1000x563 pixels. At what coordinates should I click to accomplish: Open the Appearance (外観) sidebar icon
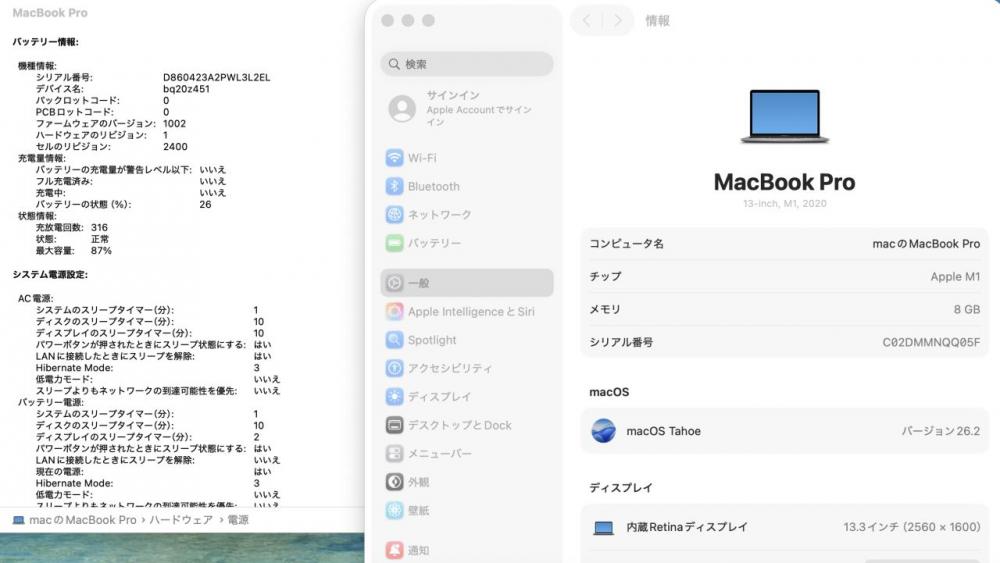tap(394, 482)
